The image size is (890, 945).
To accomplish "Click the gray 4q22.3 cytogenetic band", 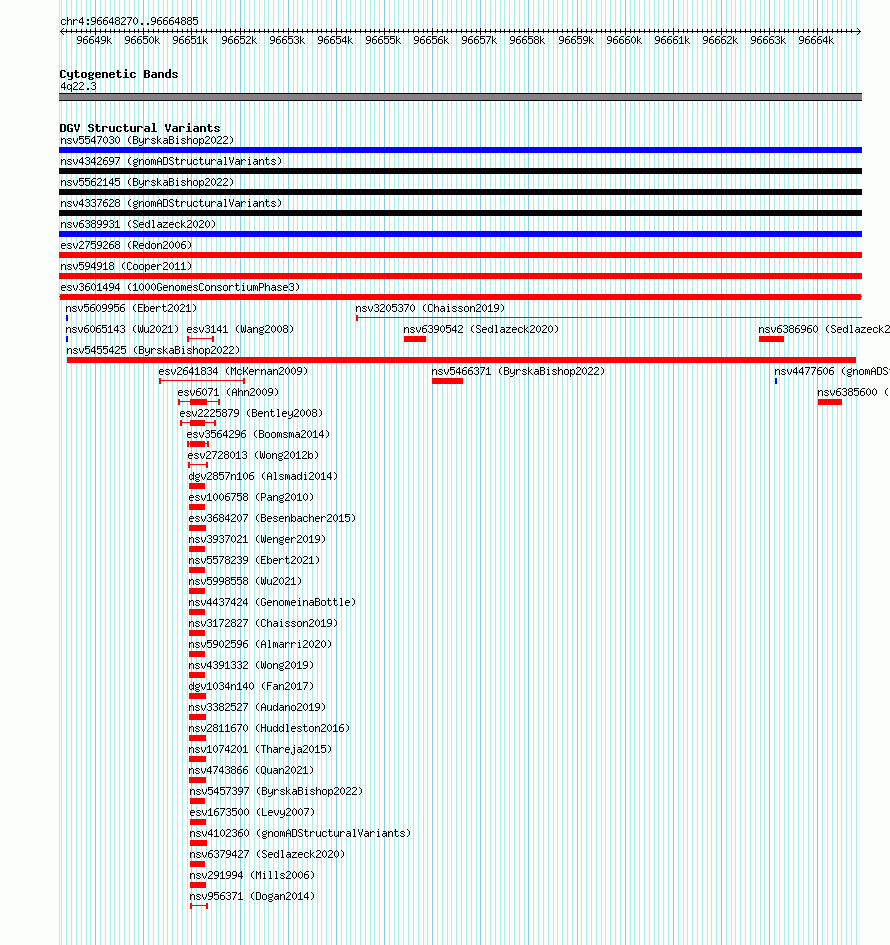I will click(x=460, y=97).
